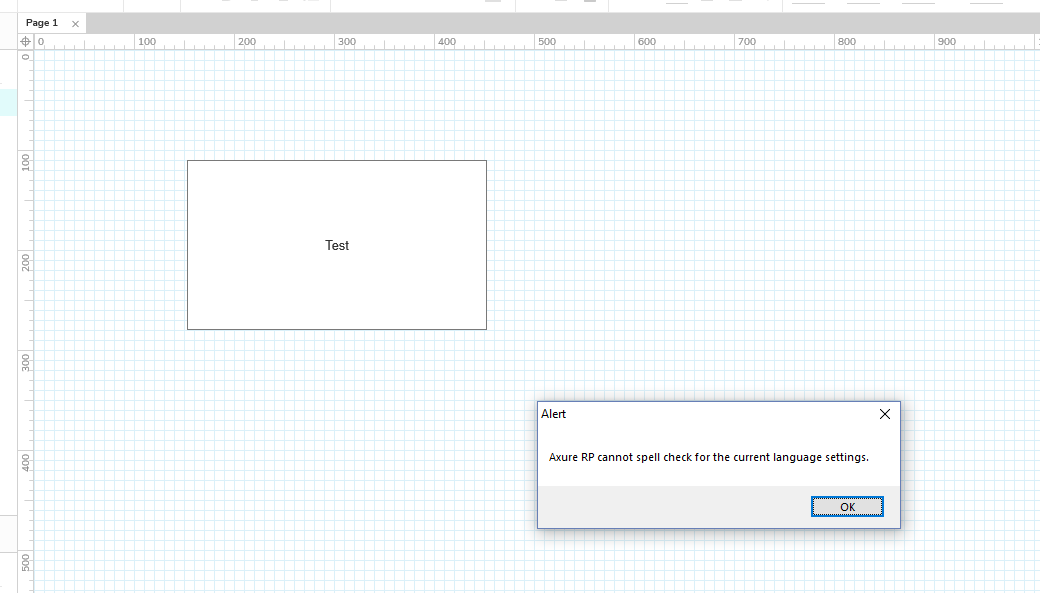Click the Test label inside the widget
The width and height of the screenshot is (1040, 593).
(x=337, y=245)
